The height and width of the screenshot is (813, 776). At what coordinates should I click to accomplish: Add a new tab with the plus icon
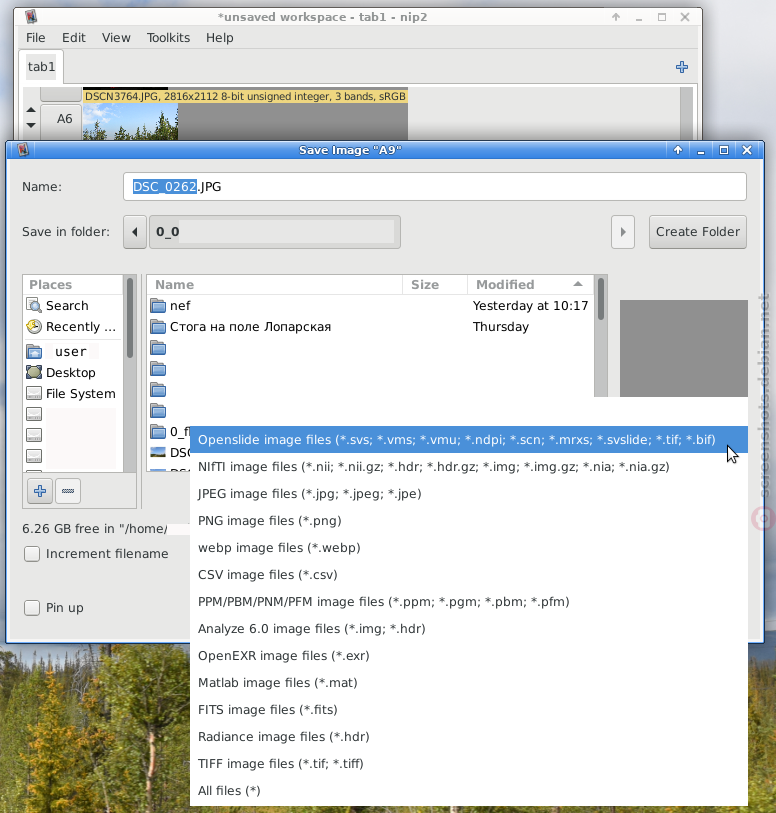pos(682,67)
